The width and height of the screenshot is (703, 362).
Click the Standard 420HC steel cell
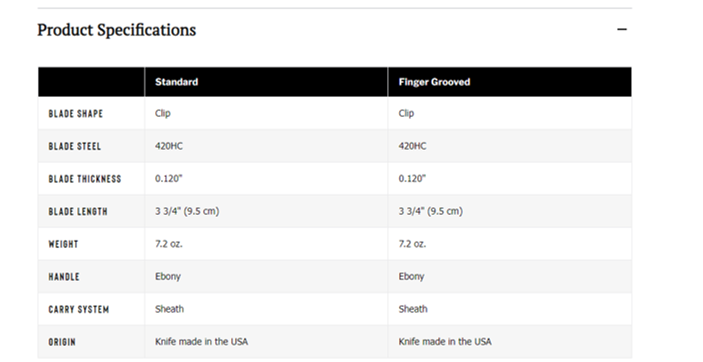point(169,146)
